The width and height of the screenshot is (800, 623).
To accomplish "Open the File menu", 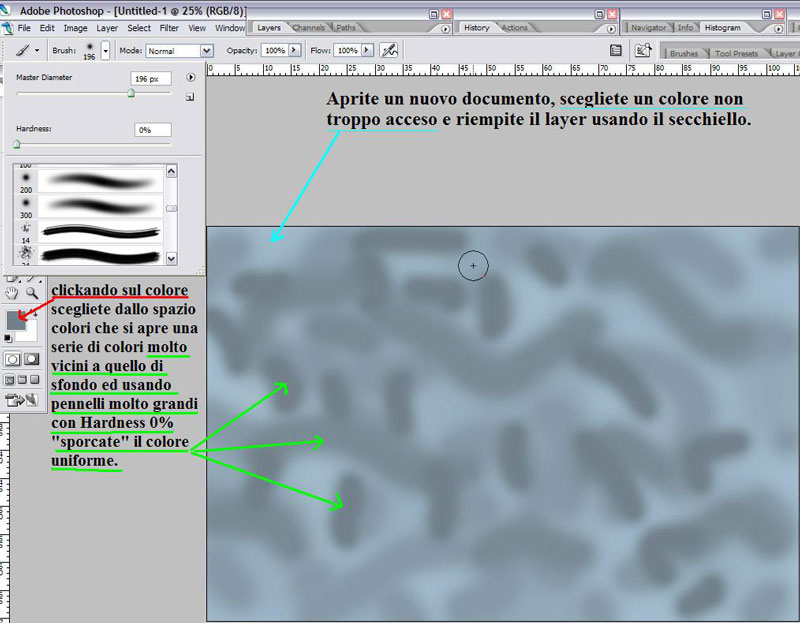I will [24, 28].
